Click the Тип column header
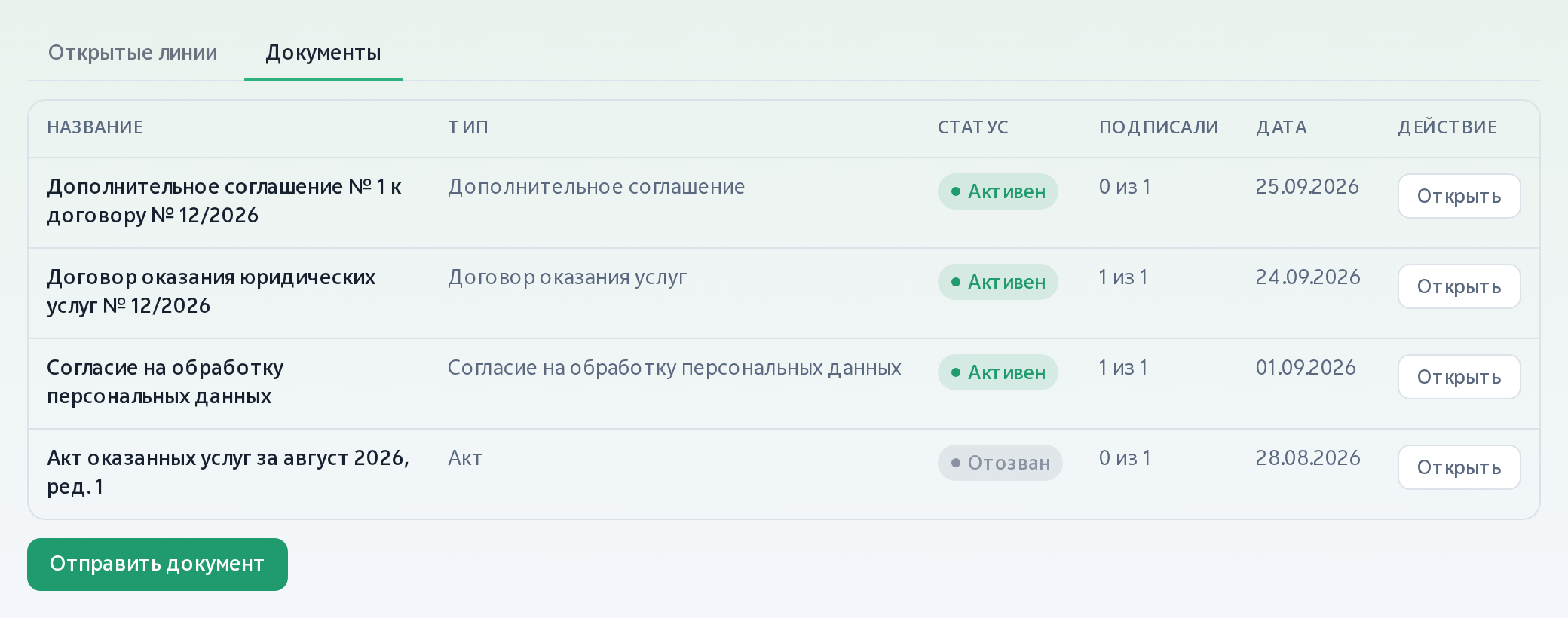Screen dimensions: 1568x618 [x=468, y=127]
